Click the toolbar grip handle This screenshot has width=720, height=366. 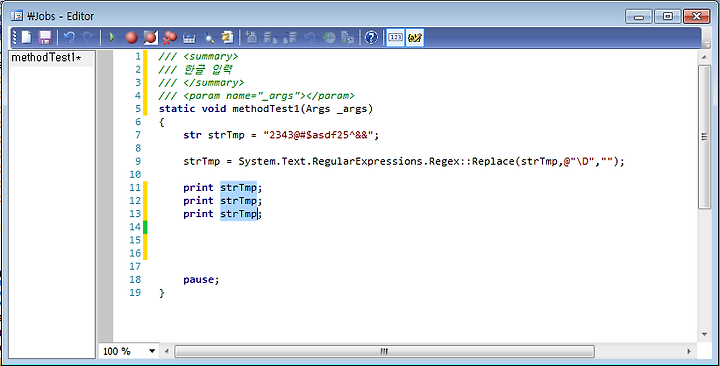click(15, 37)
